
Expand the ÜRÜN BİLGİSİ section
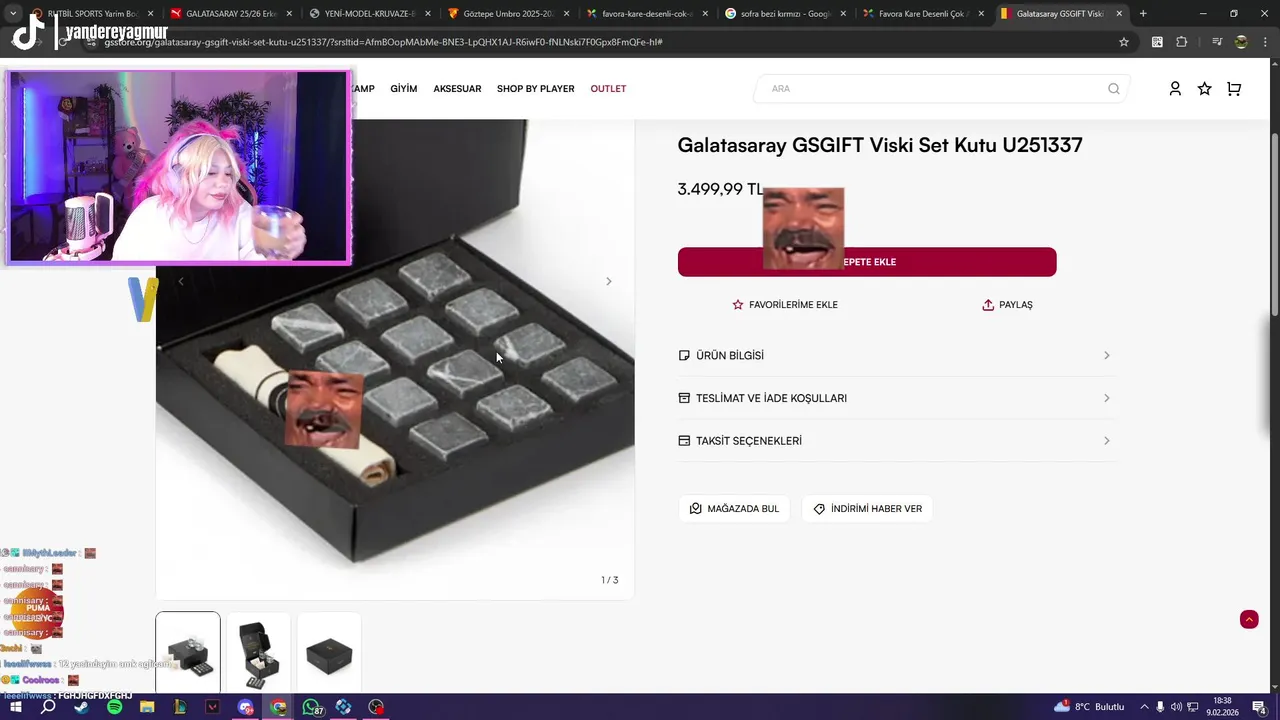pos(894,356)
